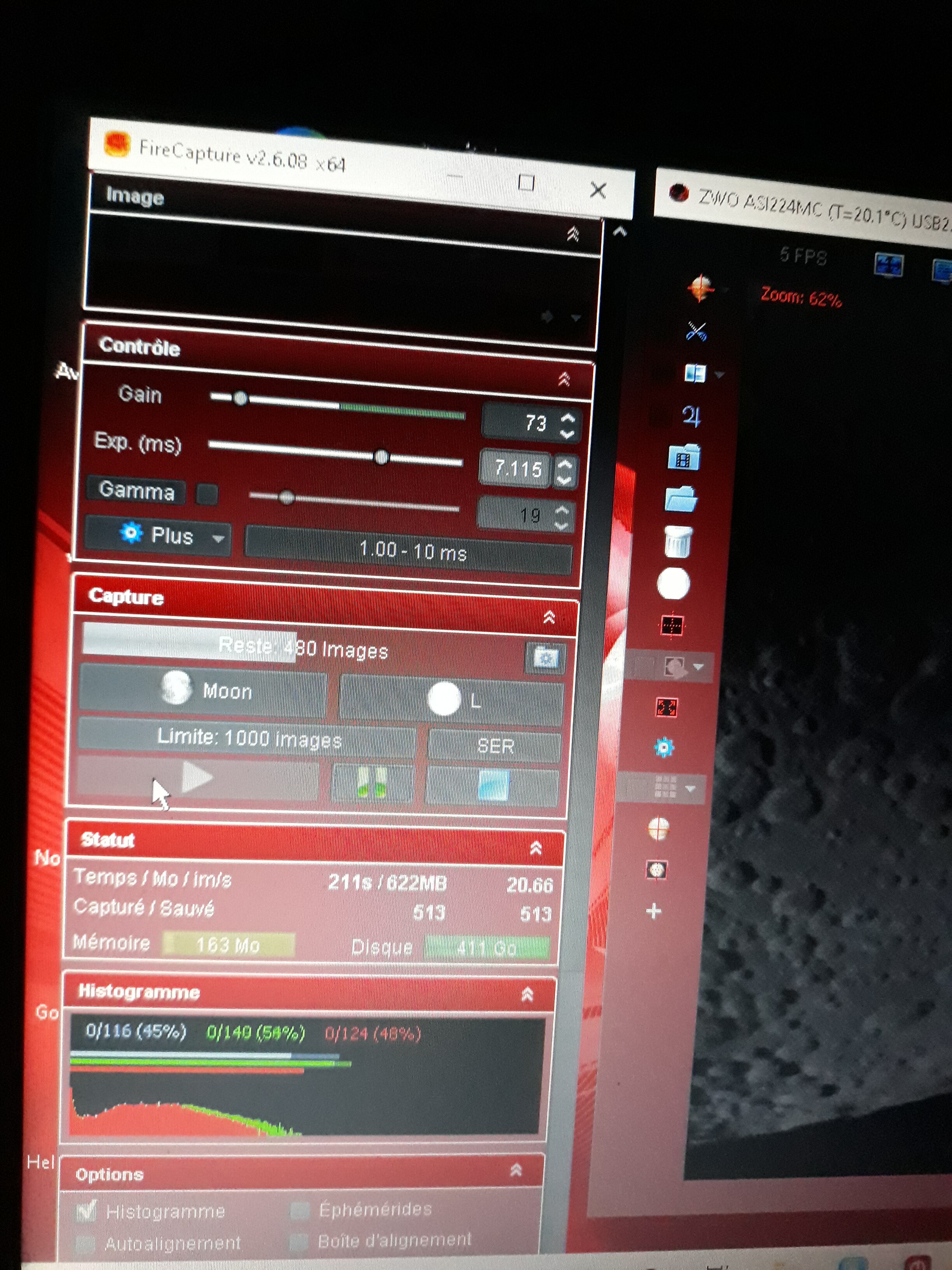Click the crossed telescope tools icon
Image resolution: width=952 pixels, height=1270 pixels.
pyautogui.click(x=696, y=331)
